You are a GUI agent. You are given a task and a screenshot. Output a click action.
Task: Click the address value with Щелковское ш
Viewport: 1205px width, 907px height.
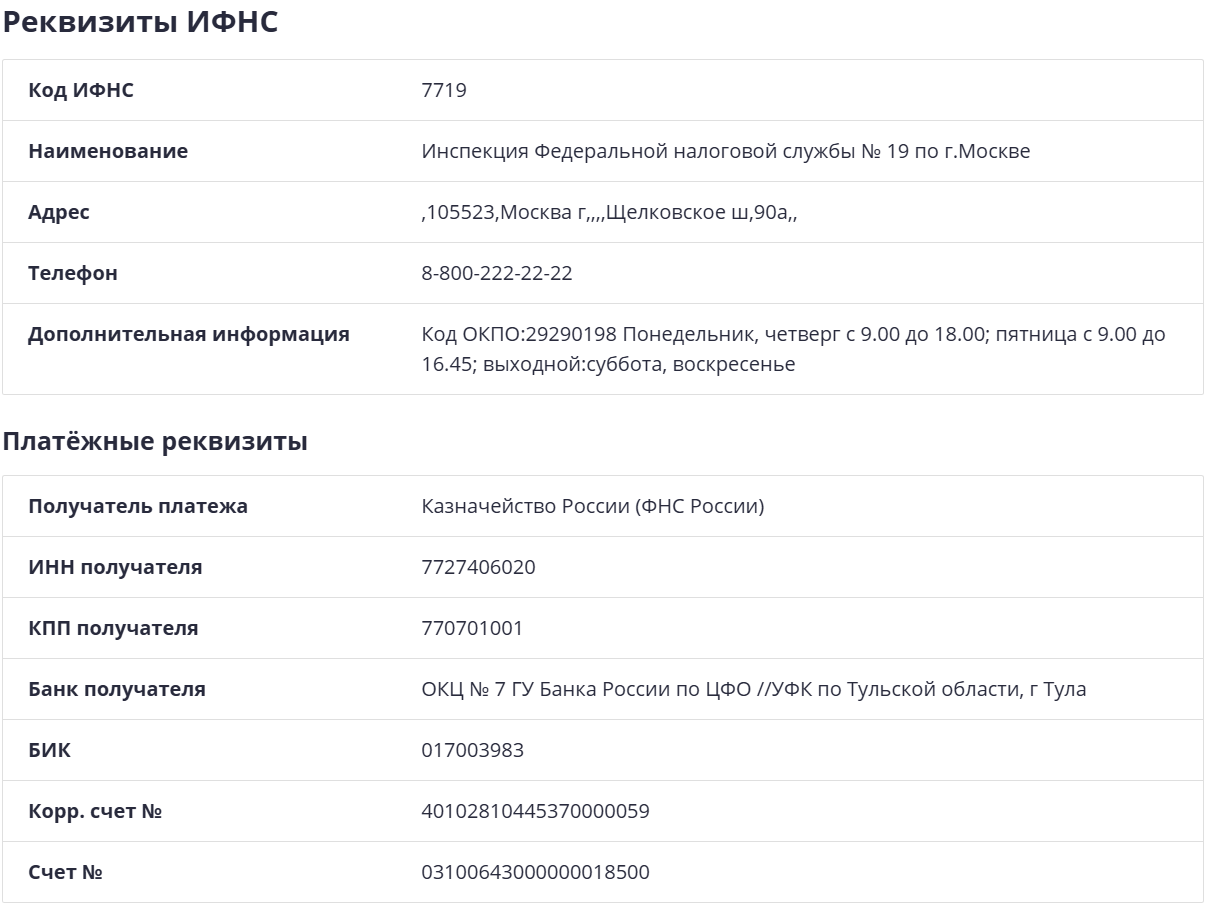pos(609,213)
